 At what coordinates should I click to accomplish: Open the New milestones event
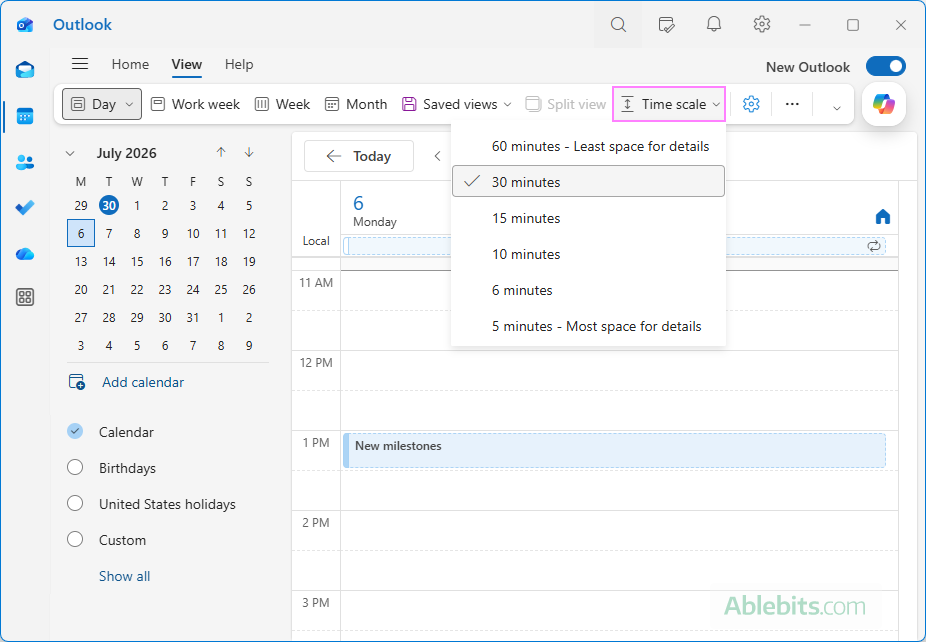pos(614,450)
